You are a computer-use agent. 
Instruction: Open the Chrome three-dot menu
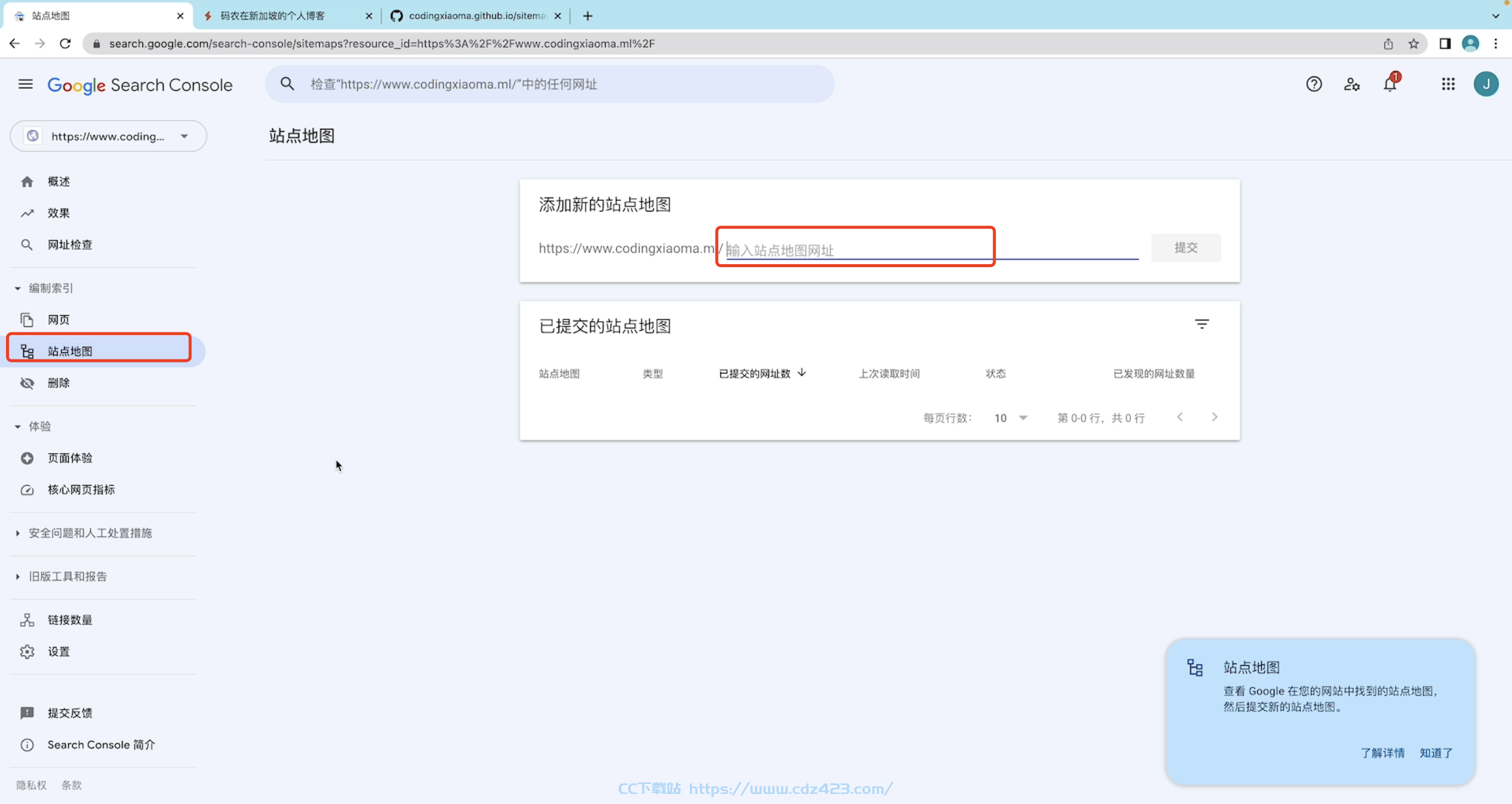coord(1495,44)
